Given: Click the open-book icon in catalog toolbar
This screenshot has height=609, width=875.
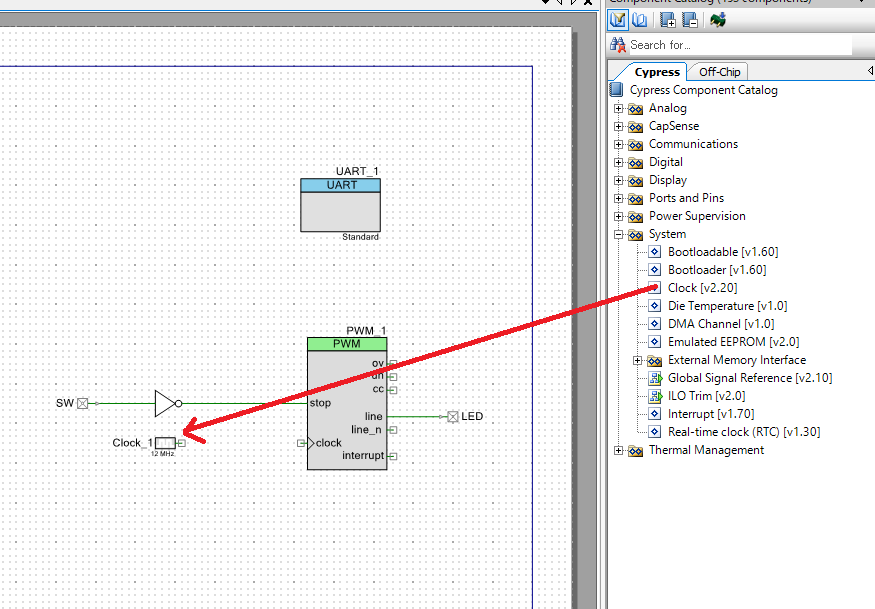Looking at the screenshot, I should (640, 20).
